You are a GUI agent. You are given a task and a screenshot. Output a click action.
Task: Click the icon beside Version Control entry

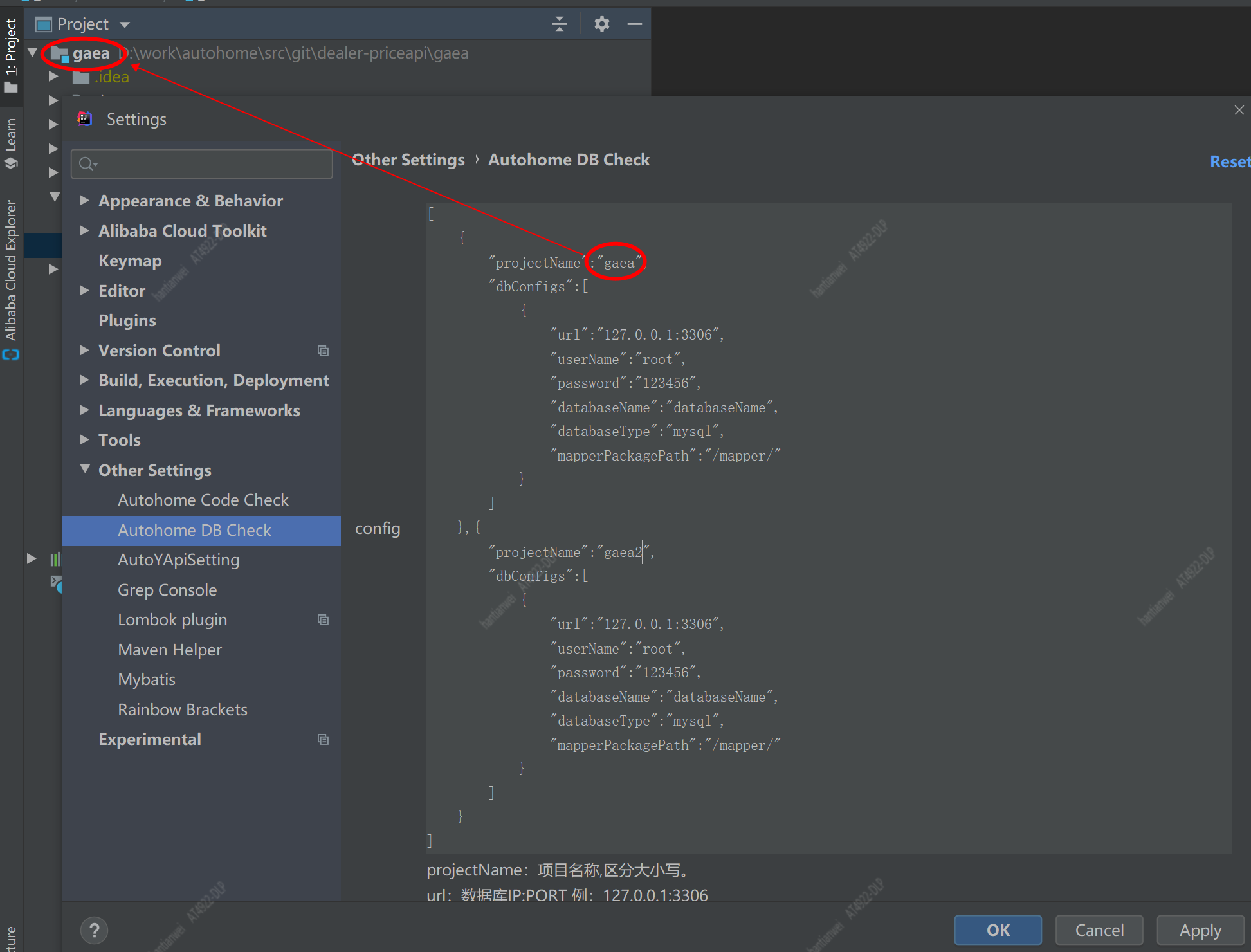[323, 351]
